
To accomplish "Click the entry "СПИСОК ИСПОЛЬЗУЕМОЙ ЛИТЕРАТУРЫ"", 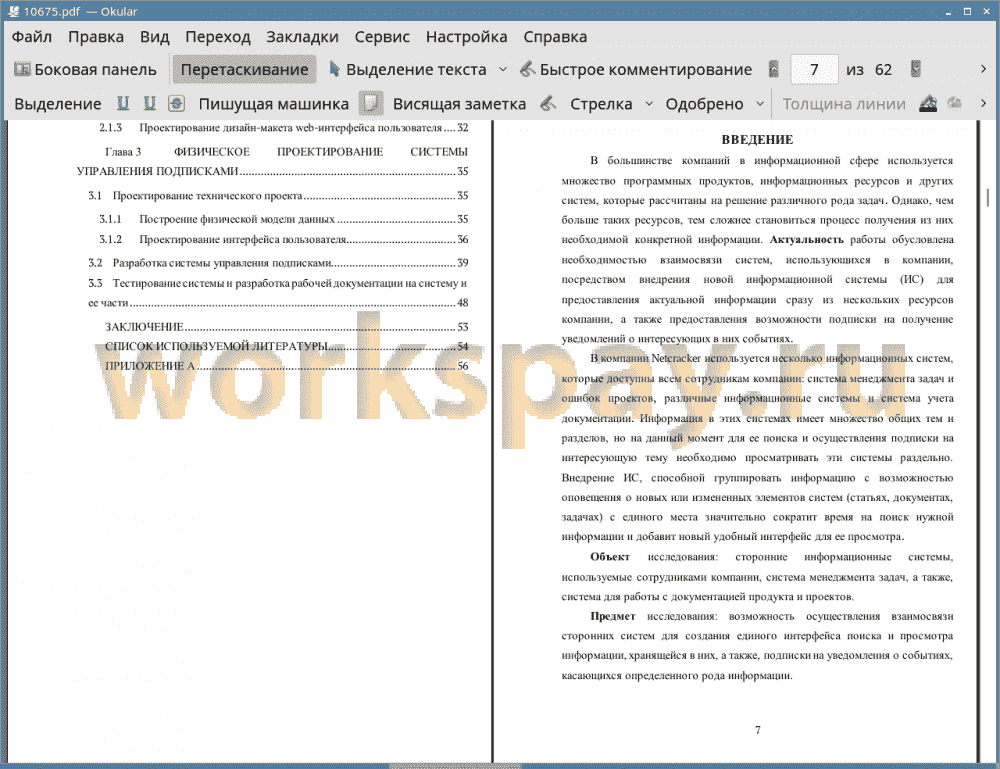I will (286, 346).
